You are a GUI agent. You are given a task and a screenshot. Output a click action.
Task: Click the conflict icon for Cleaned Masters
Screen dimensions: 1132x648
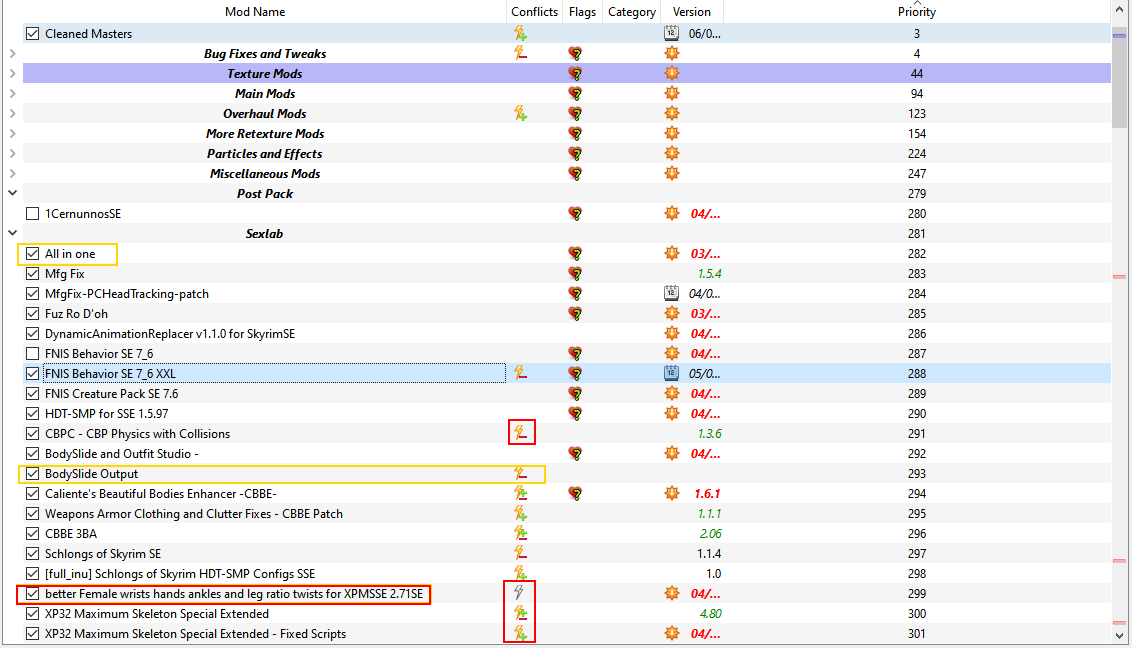[x=520, y=33]
